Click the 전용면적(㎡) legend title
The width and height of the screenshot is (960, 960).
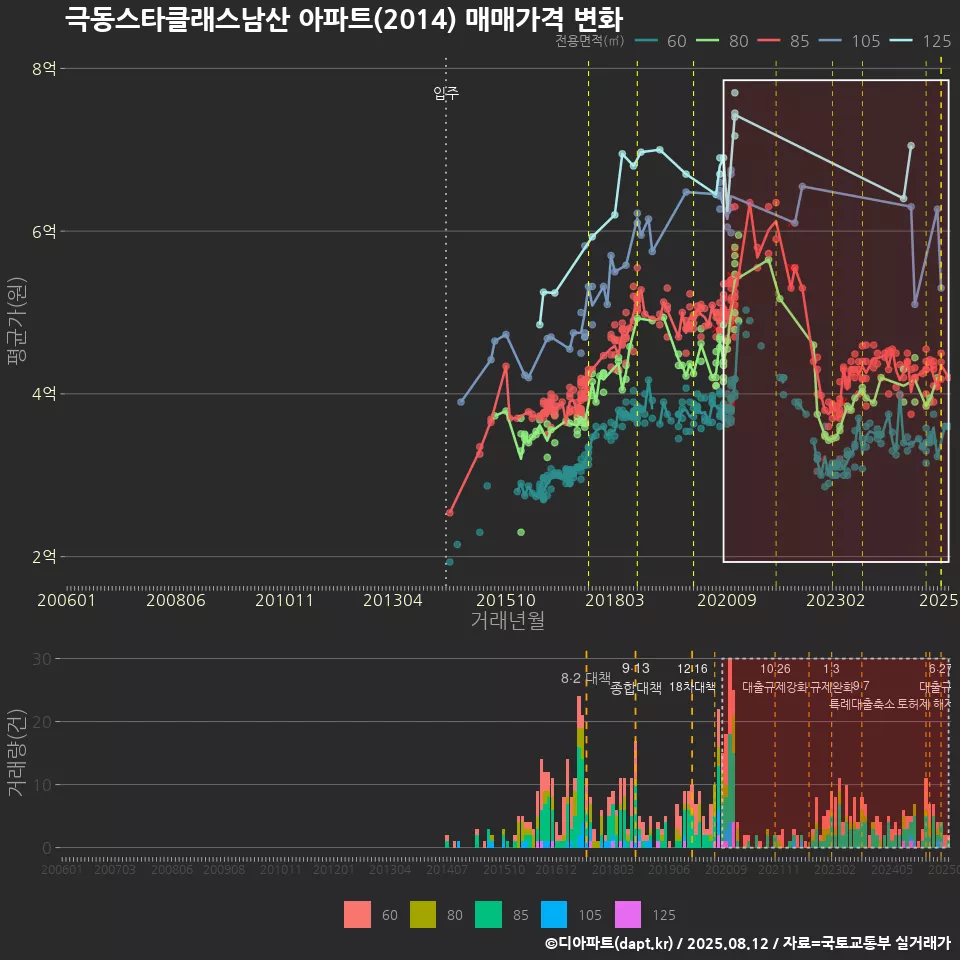(x=590, y=41)
